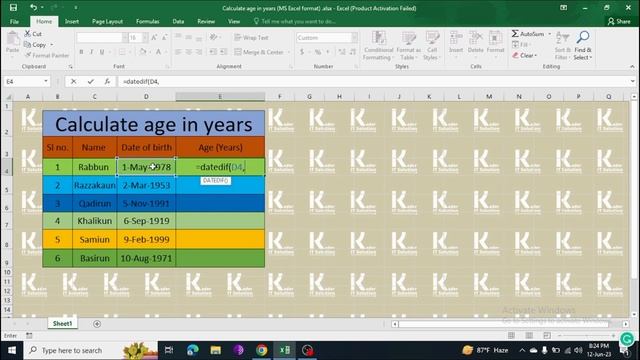
Task: Open the font name dropdown
Action: coord(124,38)
